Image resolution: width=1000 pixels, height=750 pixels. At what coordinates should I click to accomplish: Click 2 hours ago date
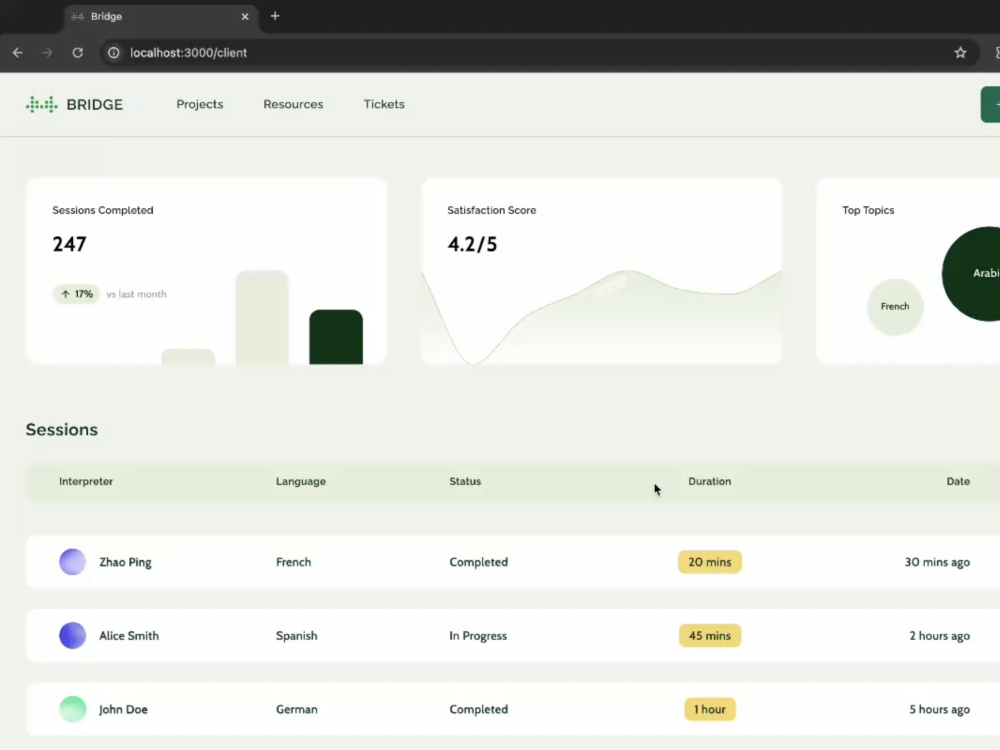pos(939,636)
